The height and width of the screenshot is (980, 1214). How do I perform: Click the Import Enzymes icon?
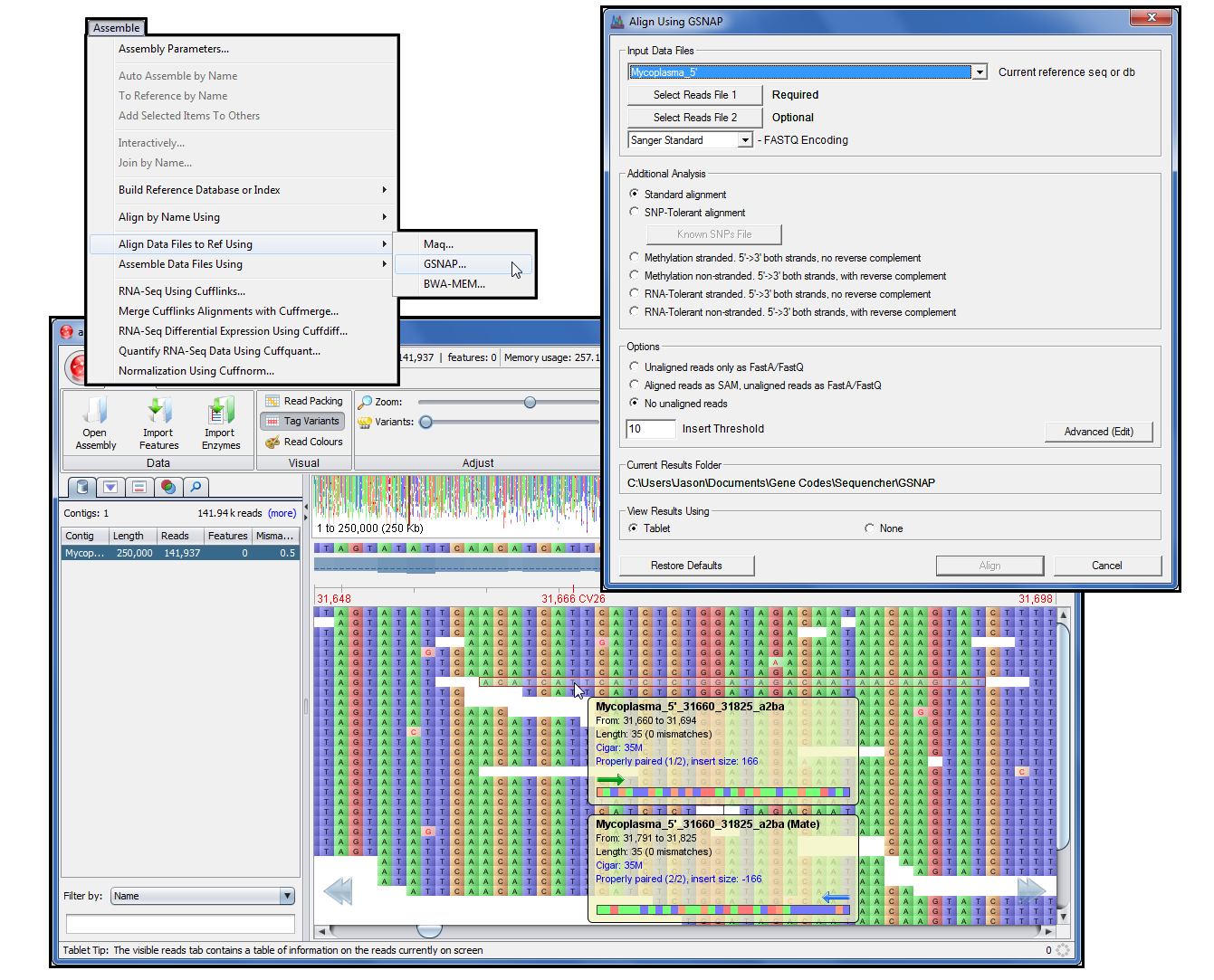(x=220, y=423)
